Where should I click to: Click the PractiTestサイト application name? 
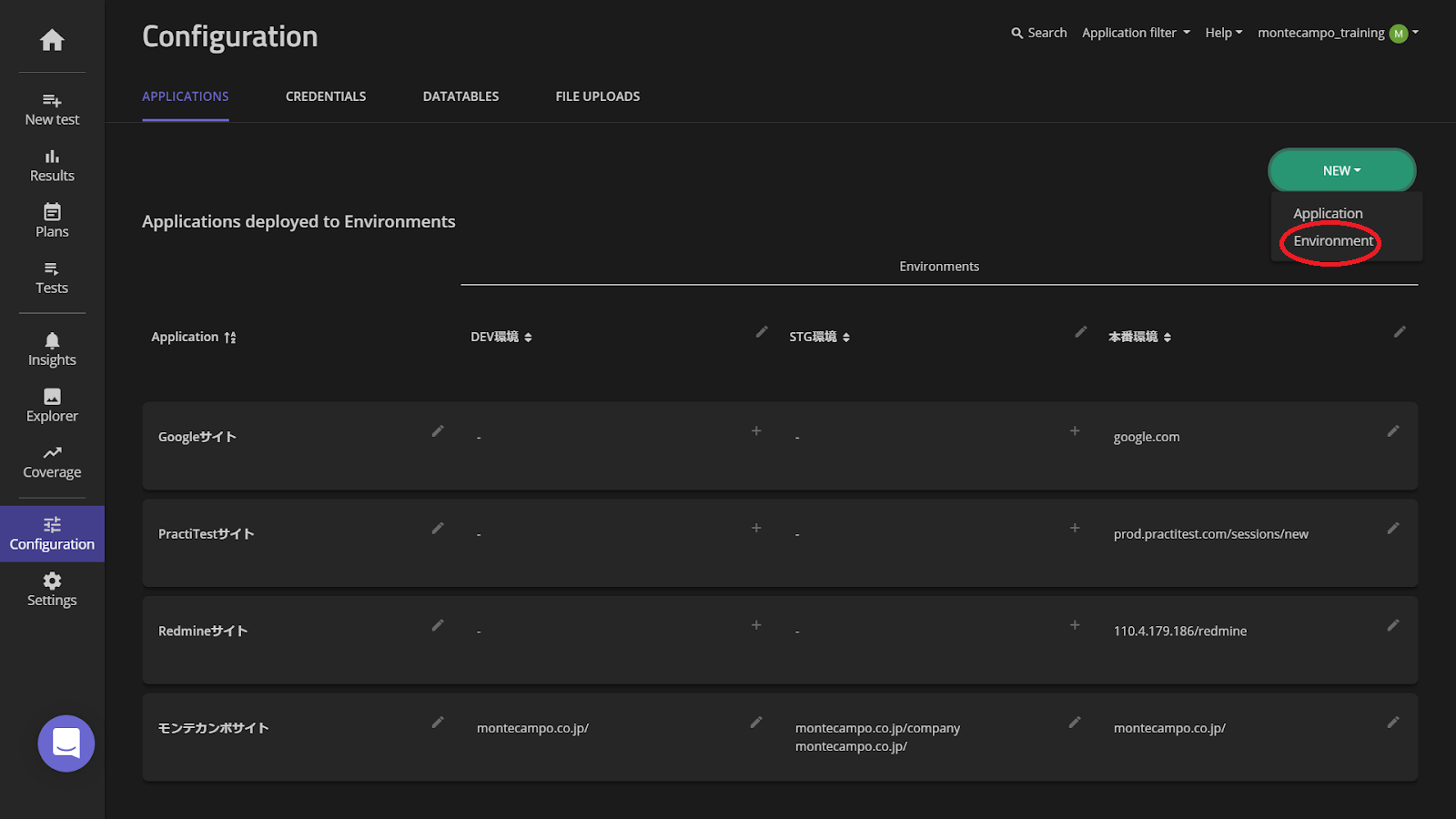207,534
